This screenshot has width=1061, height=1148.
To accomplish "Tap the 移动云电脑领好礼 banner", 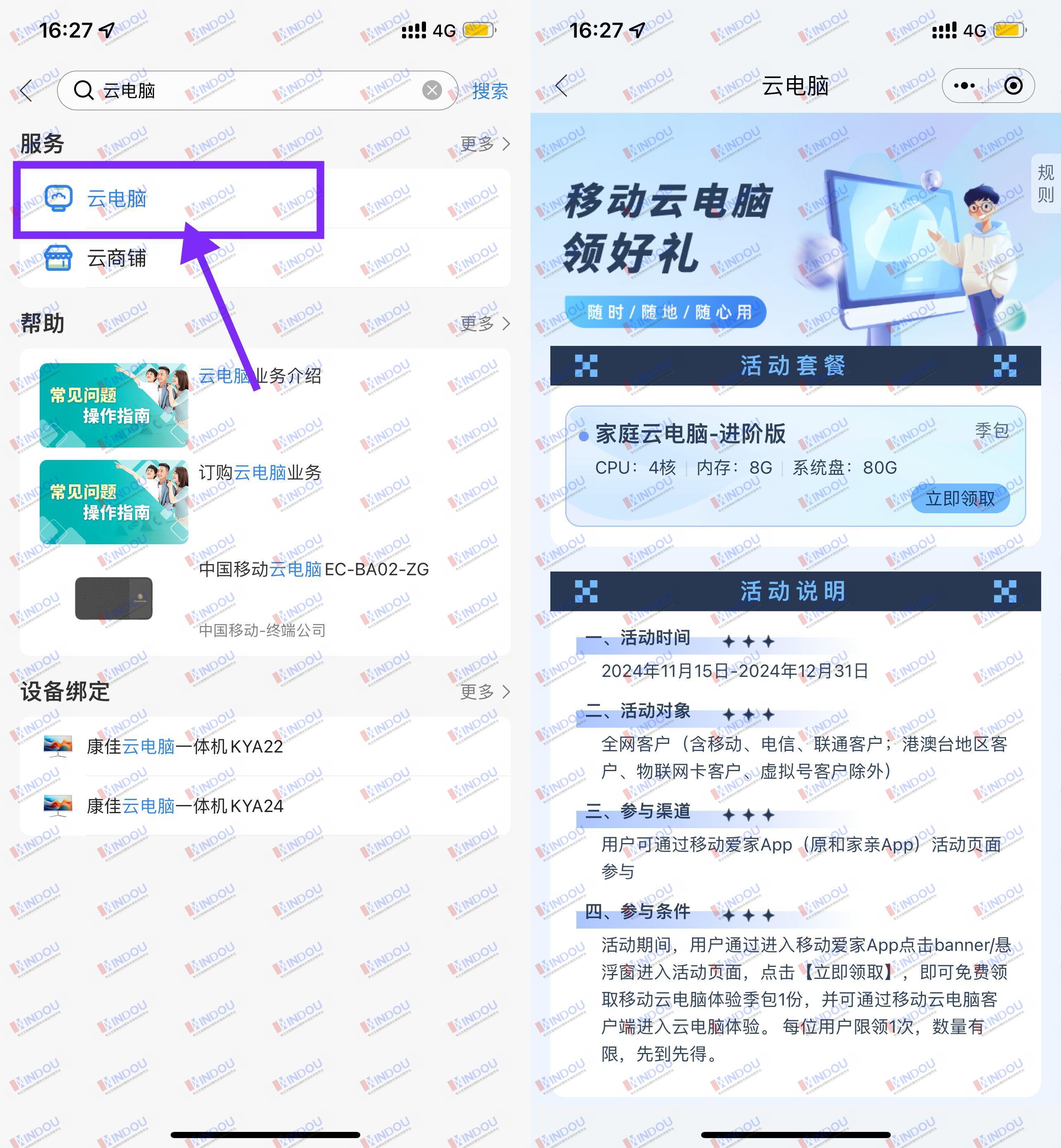I will 795,230.
